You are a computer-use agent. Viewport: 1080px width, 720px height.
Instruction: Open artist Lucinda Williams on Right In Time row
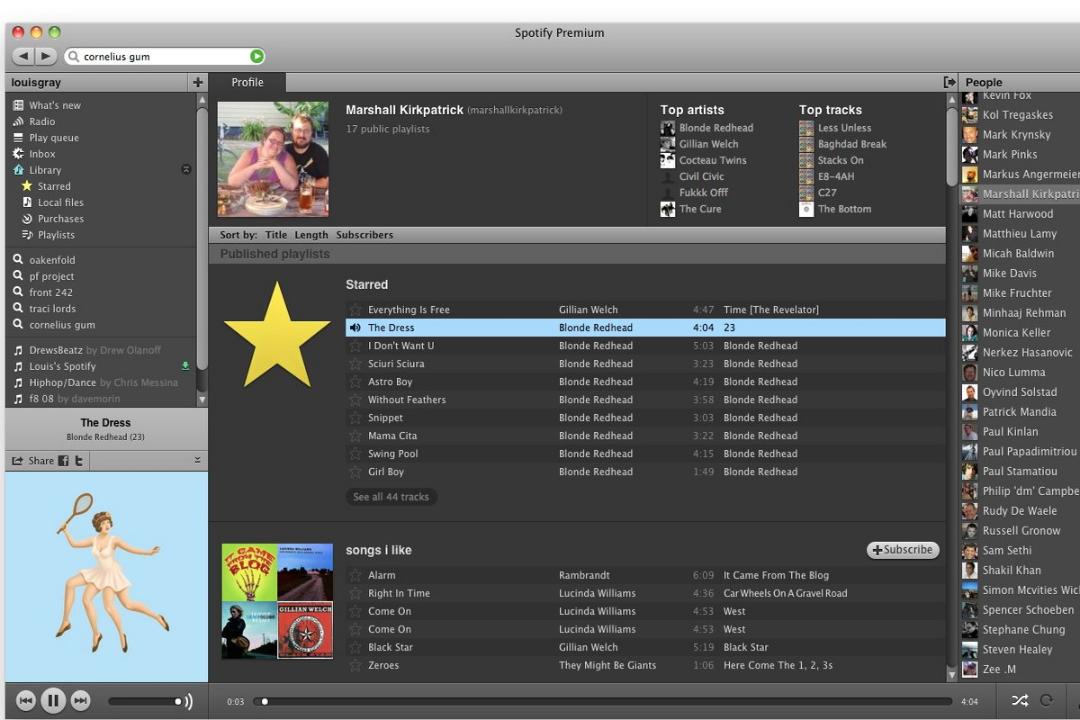597,593
